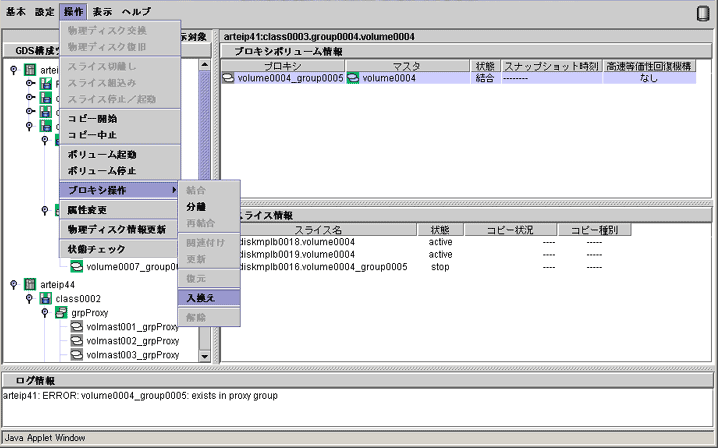
Task: Click the disk icon at top-right corner
Action: click(702, 13)
